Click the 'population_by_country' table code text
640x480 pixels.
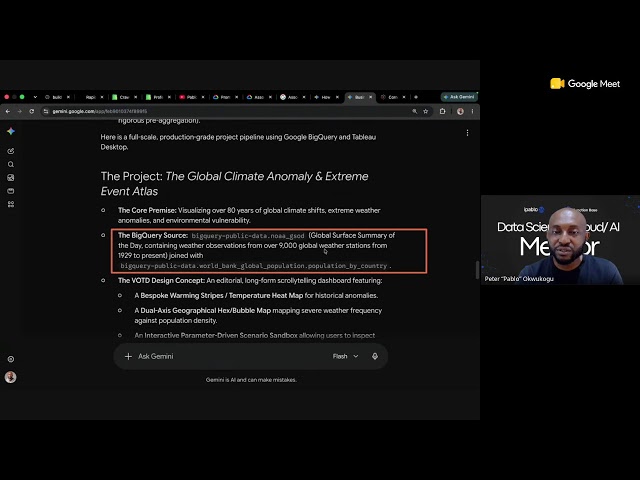coord(347,266)
